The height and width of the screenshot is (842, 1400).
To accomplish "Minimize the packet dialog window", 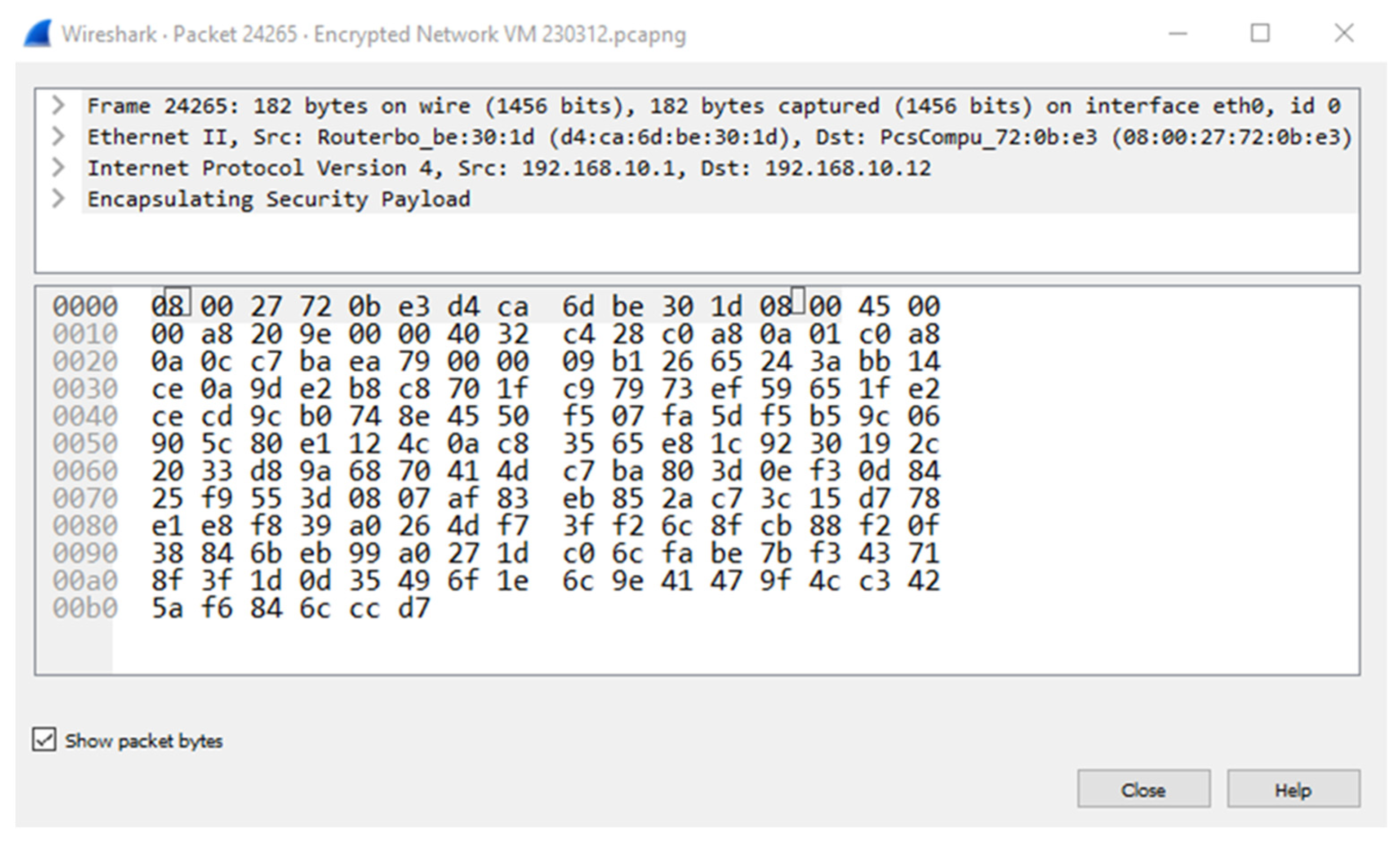I will click(1178, 34).
